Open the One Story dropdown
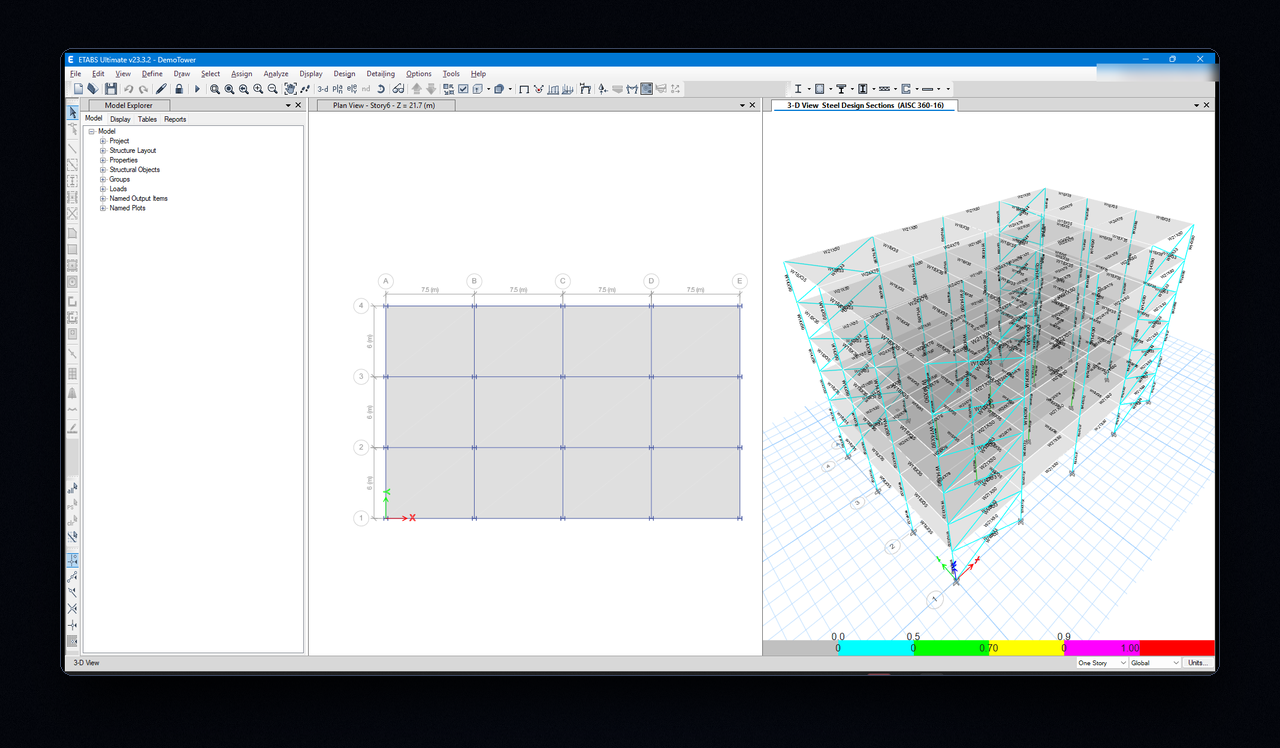Viewport: 1280px width, 748px height. (x=1102, y=663)
